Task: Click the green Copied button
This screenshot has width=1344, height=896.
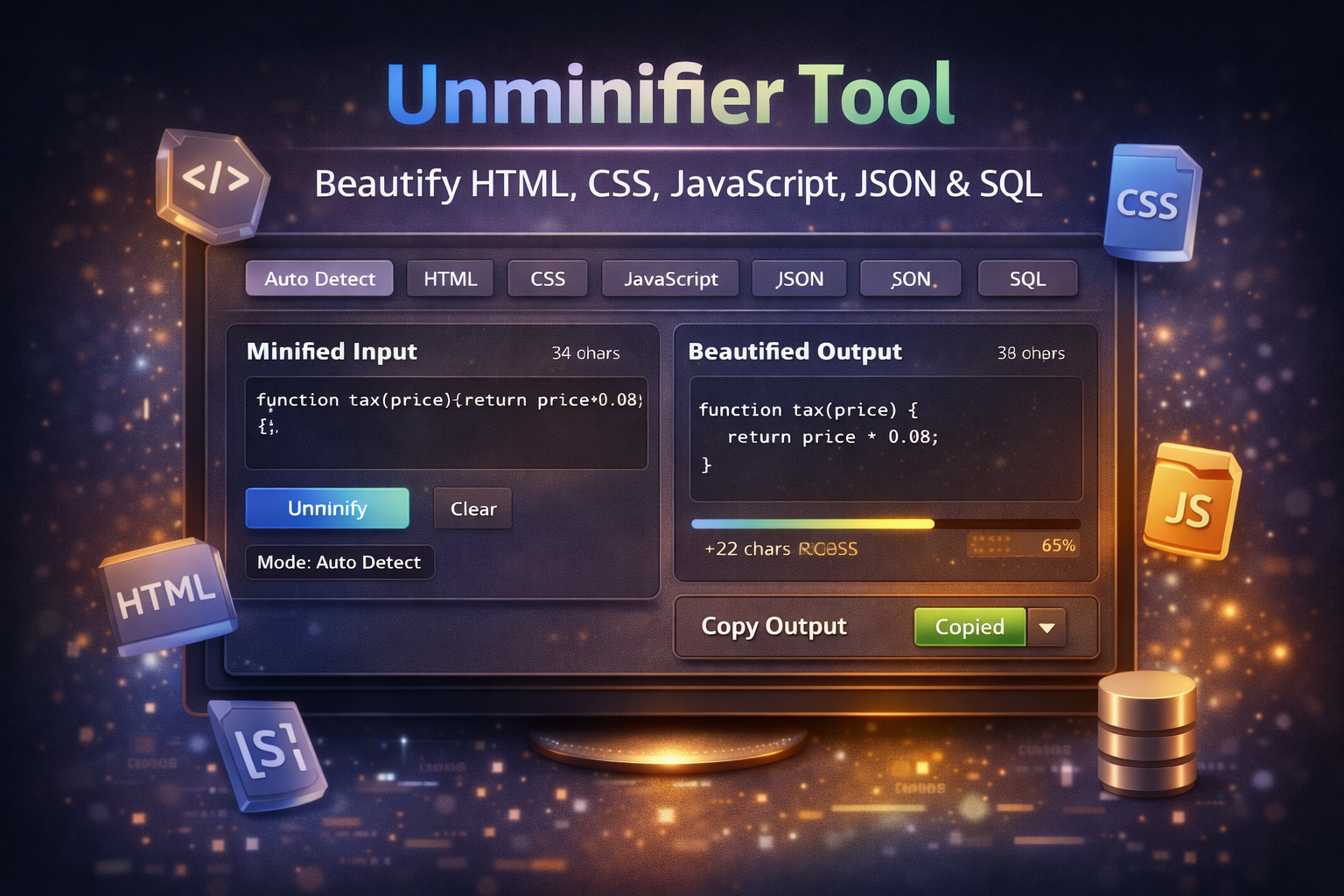Action: click(x=969, y=627)
